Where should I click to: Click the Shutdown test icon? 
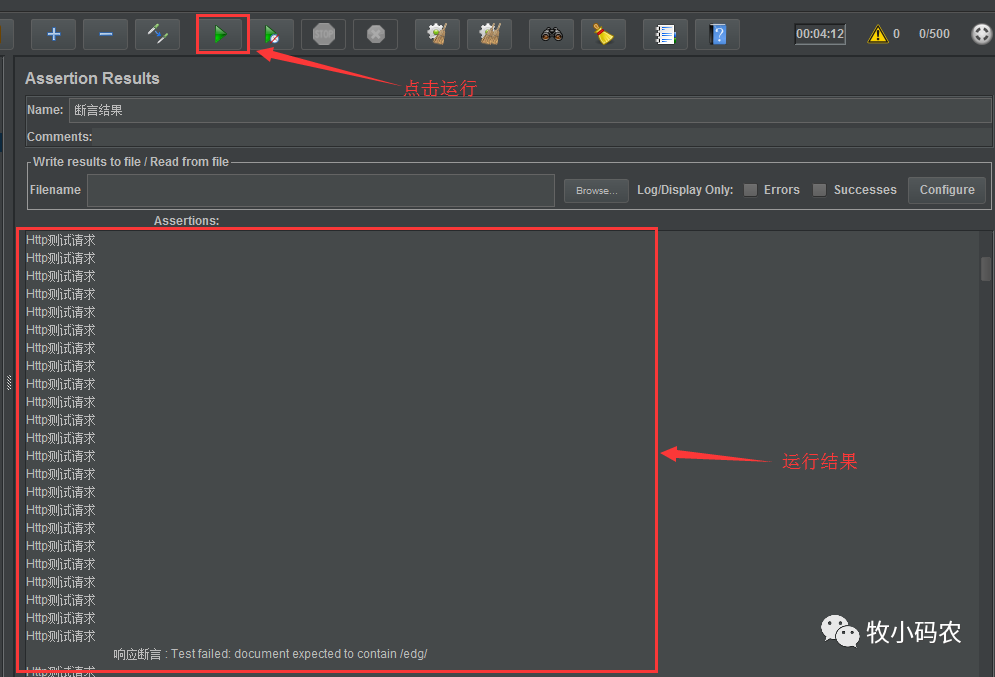[376, 34]
